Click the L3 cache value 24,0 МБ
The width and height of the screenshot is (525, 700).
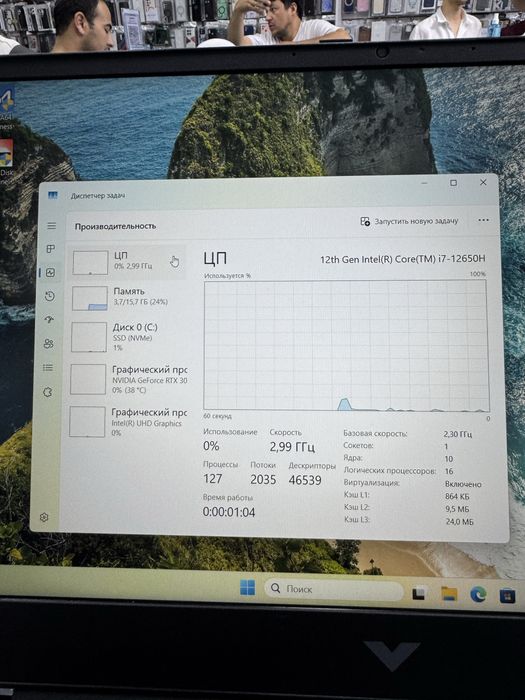tap(459, 521)
